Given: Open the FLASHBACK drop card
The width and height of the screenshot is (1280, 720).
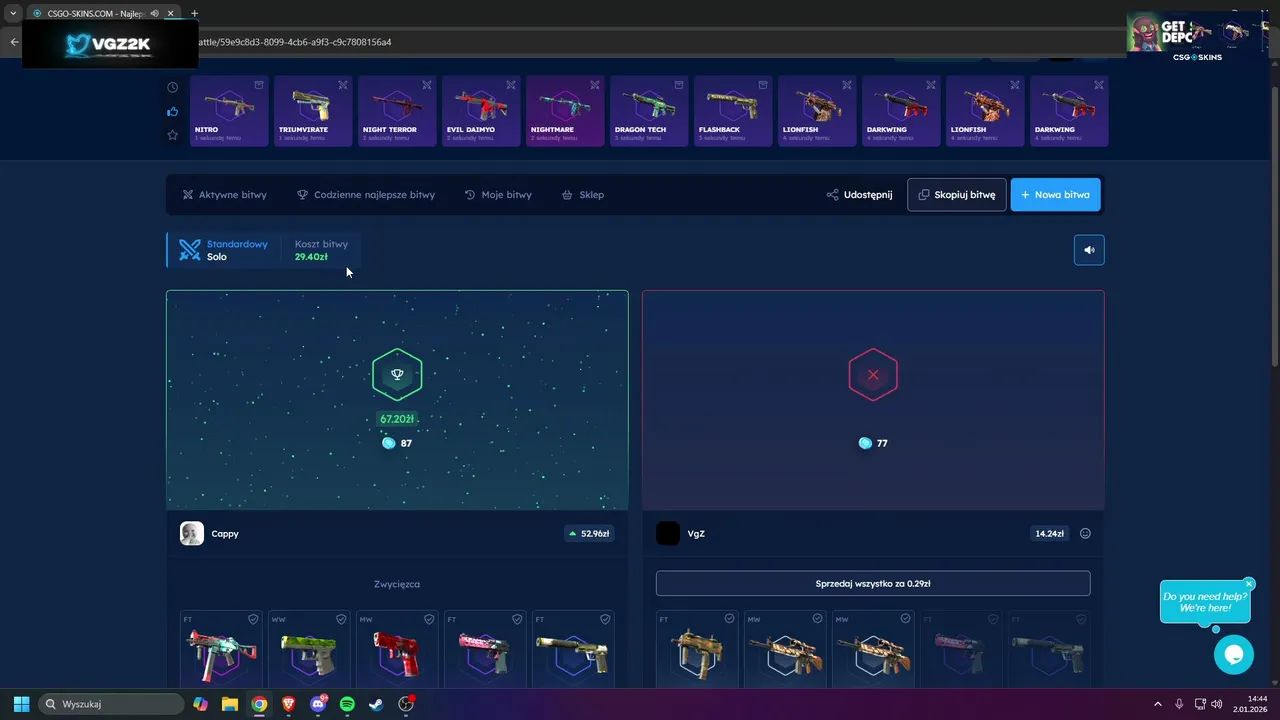Looking at the screenshot, I should (x=733, y=111).
